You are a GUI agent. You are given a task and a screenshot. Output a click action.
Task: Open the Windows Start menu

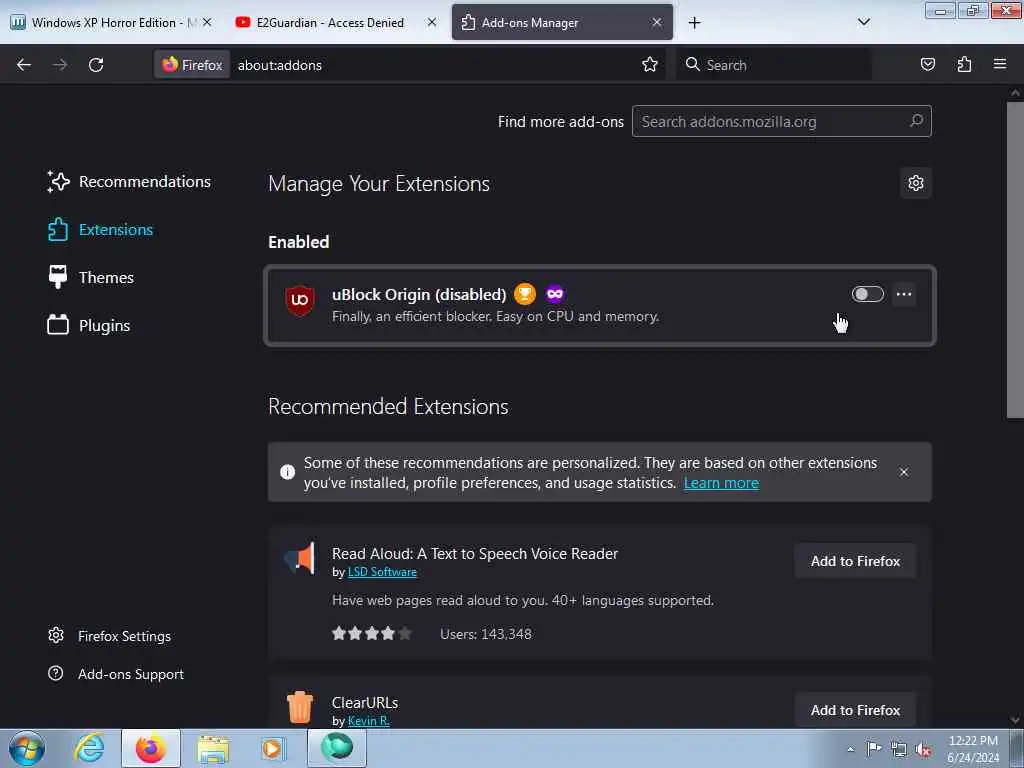[27, 748]
